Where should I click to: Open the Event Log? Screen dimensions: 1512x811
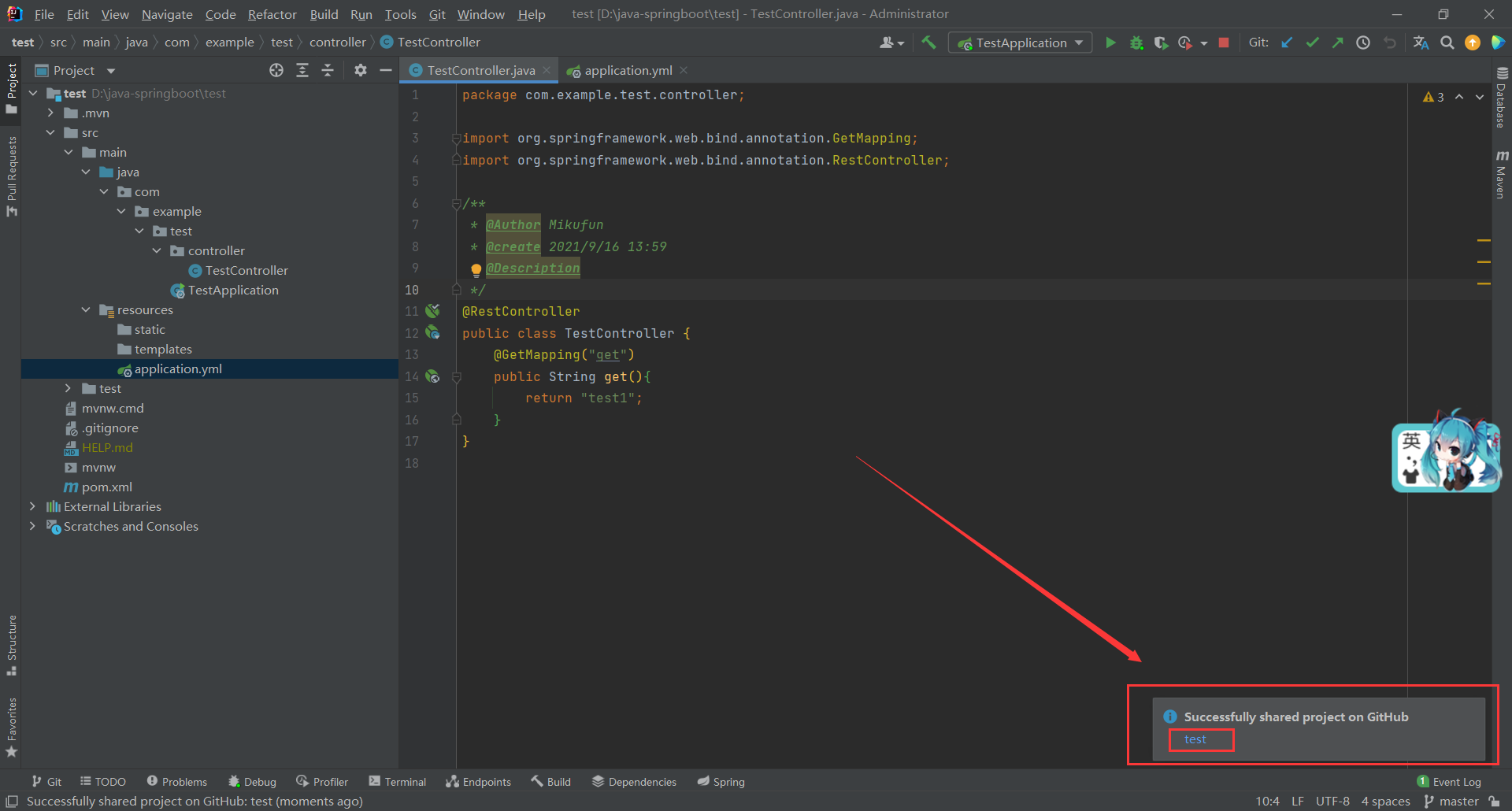tap(1449, 782)
